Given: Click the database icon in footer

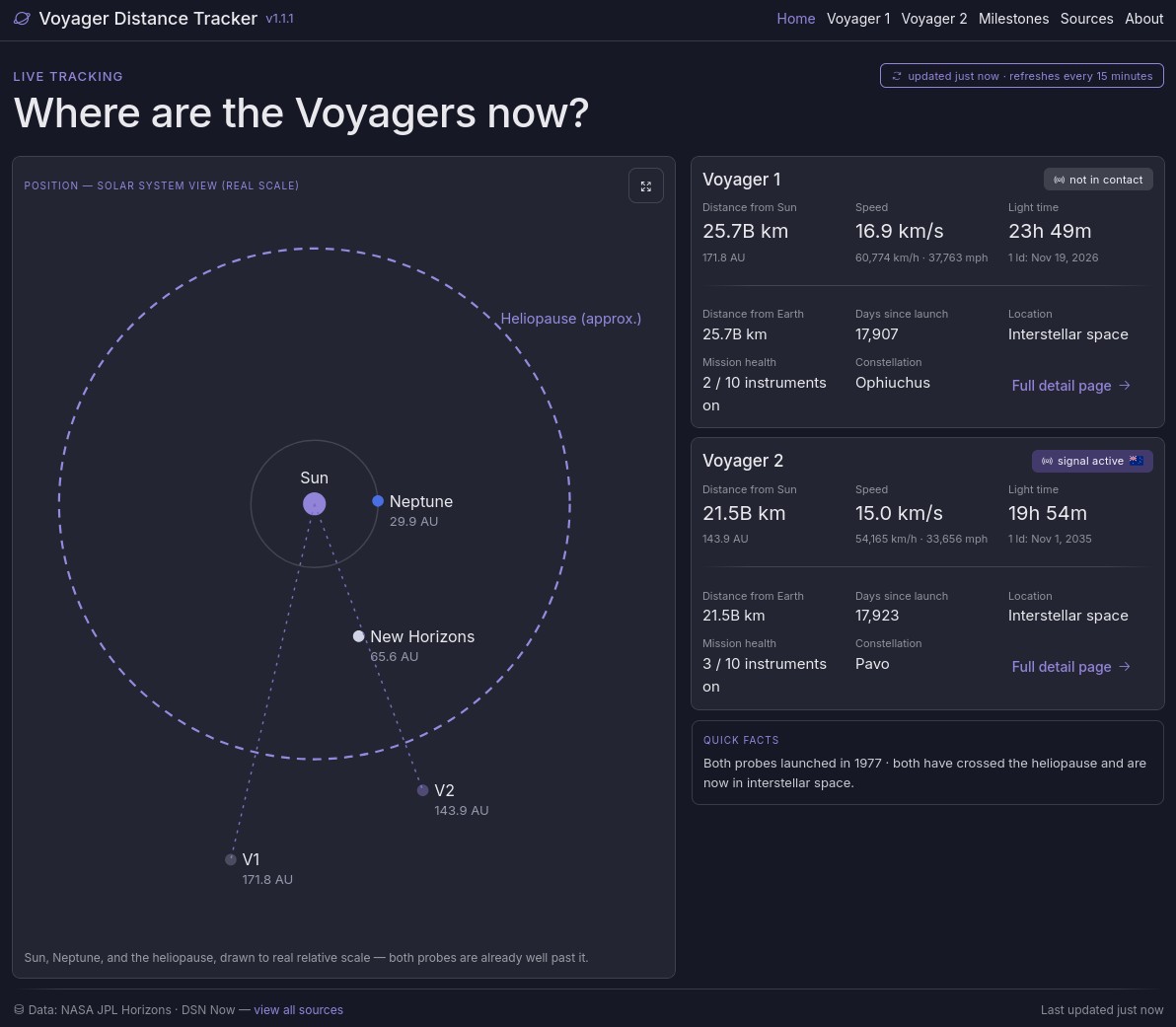Looking at the screenshot, I should coord(19,1010).
